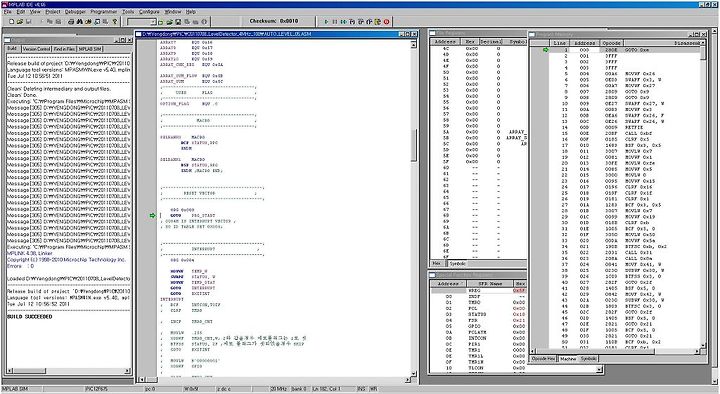The width and height of the screenshot is (720, 394).
Task: Click the Line column header in Program Memory
Action: pos(560,43)
